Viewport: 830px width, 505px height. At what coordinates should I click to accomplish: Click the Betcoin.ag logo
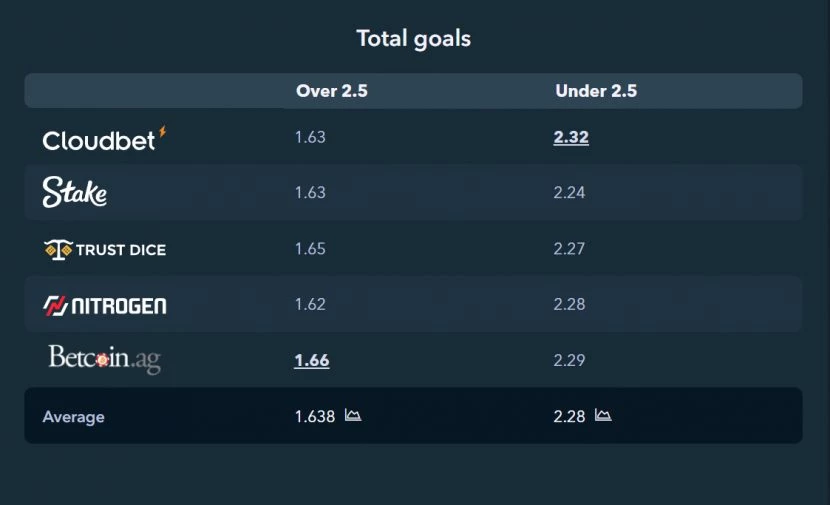(x=105, y=359)
